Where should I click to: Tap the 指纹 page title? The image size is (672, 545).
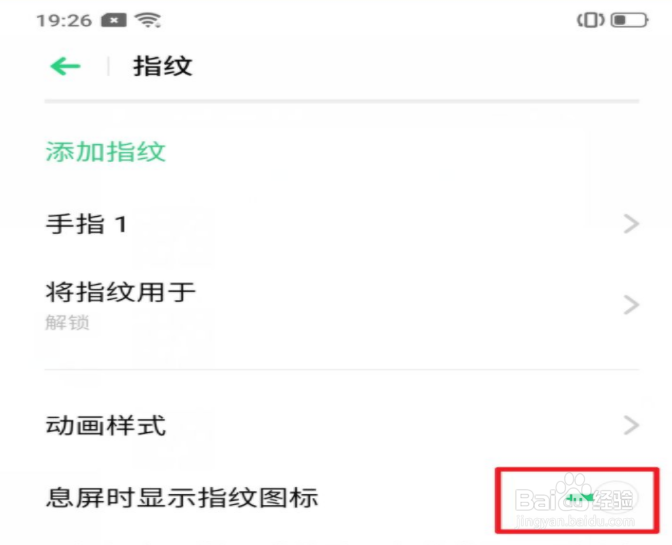point(163,66)
